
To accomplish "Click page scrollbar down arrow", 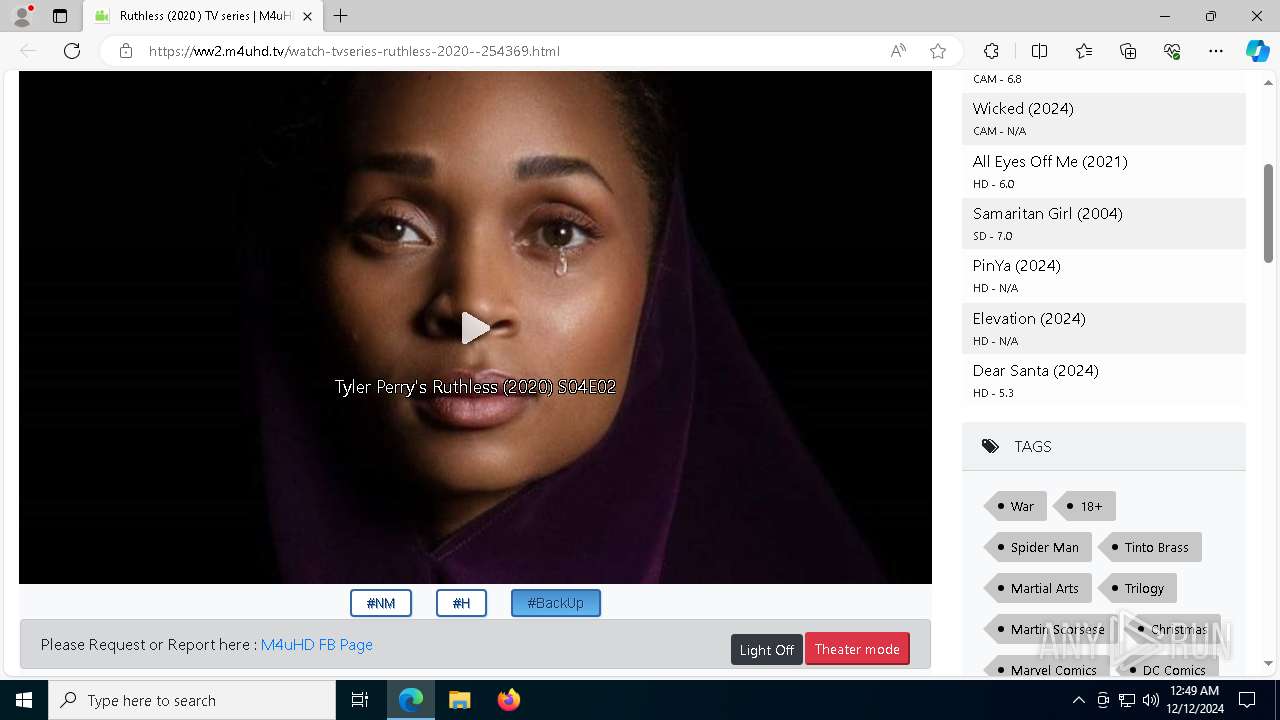I will coord(1268,663).
